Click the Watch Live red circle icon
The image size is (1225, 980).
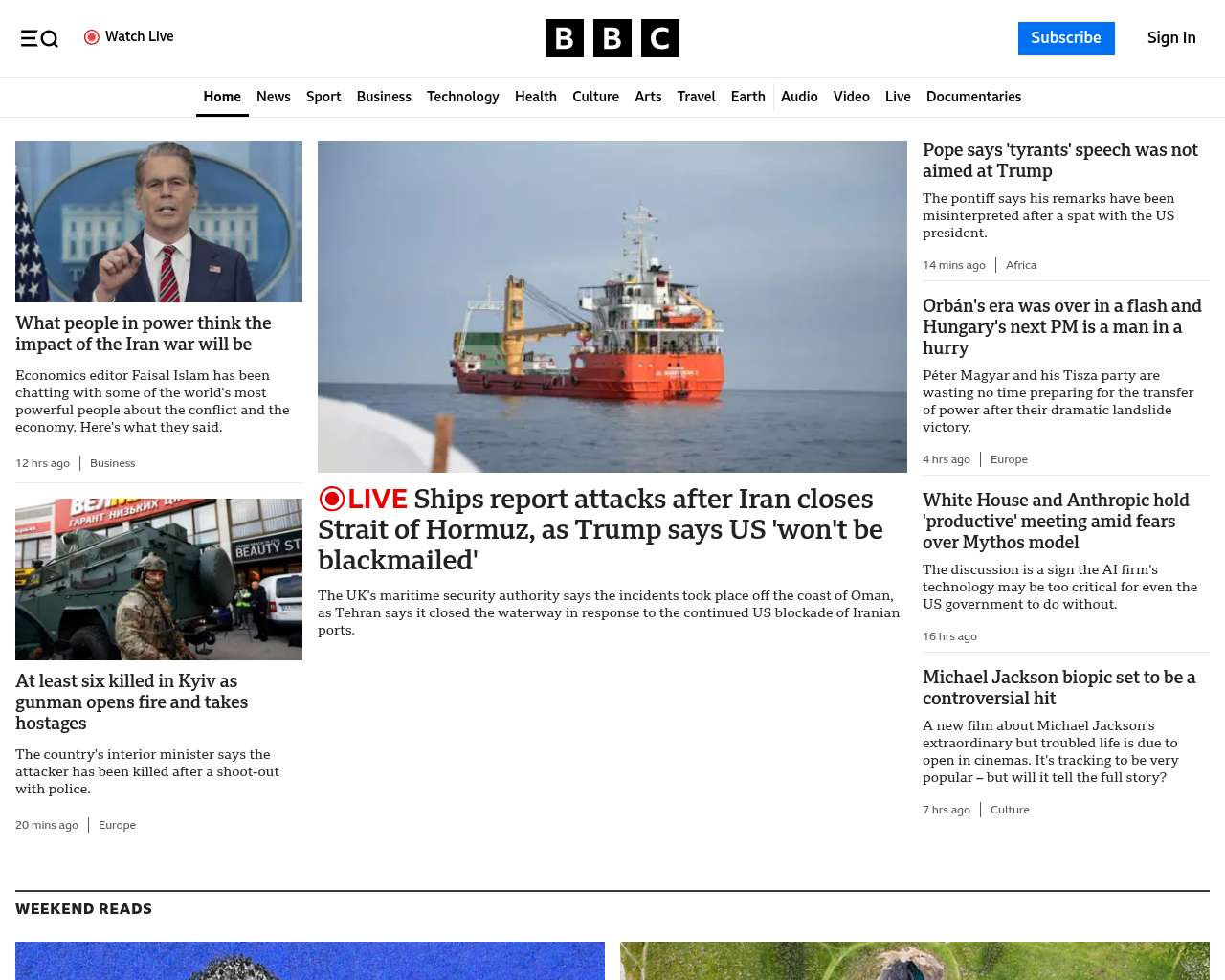pos(92,37)
